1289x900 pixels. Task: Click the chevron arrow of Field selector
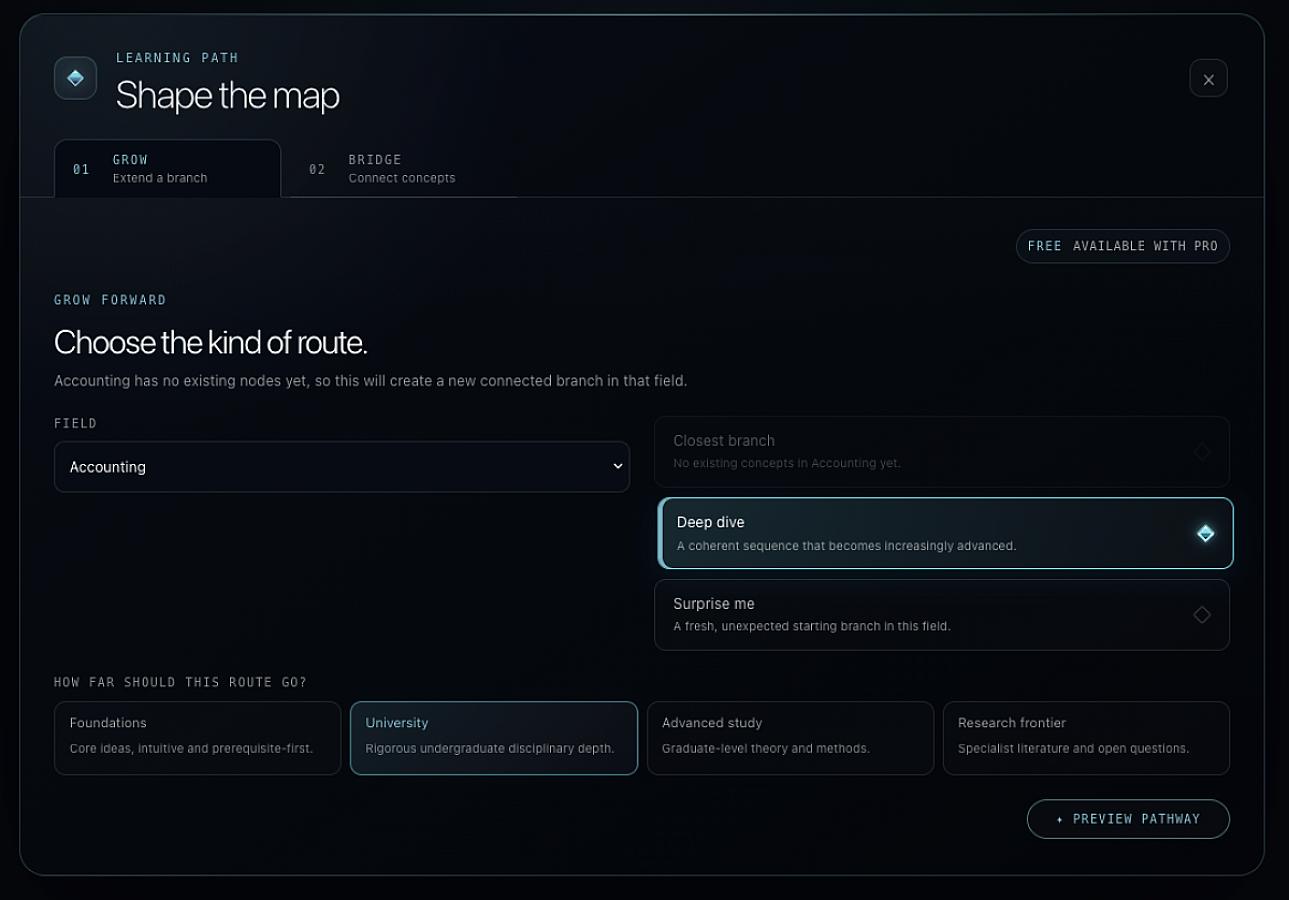pyautogui.click(x=617, y=467)
